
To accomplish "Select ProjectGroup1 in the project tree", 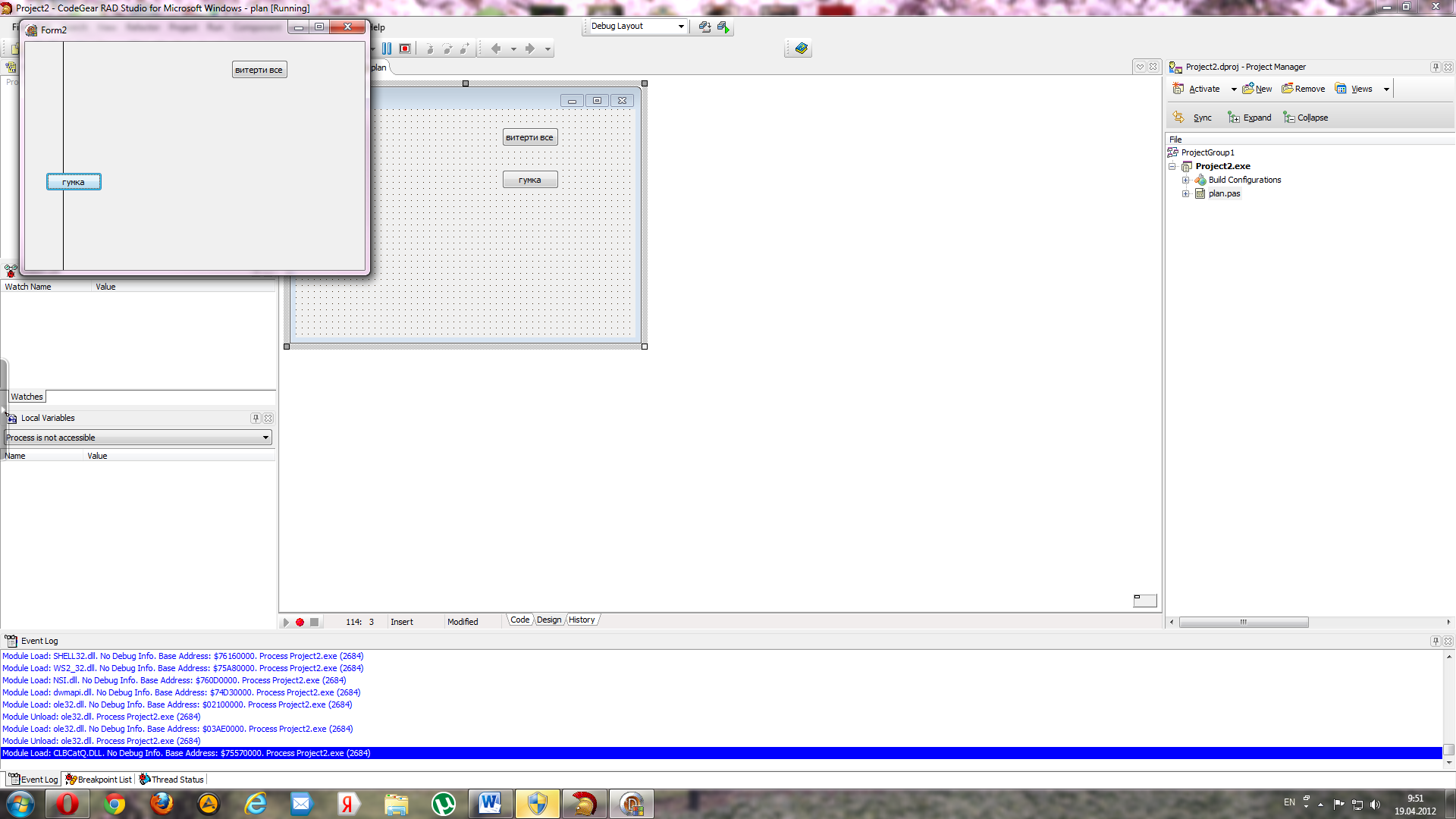I will point(1207,152).
